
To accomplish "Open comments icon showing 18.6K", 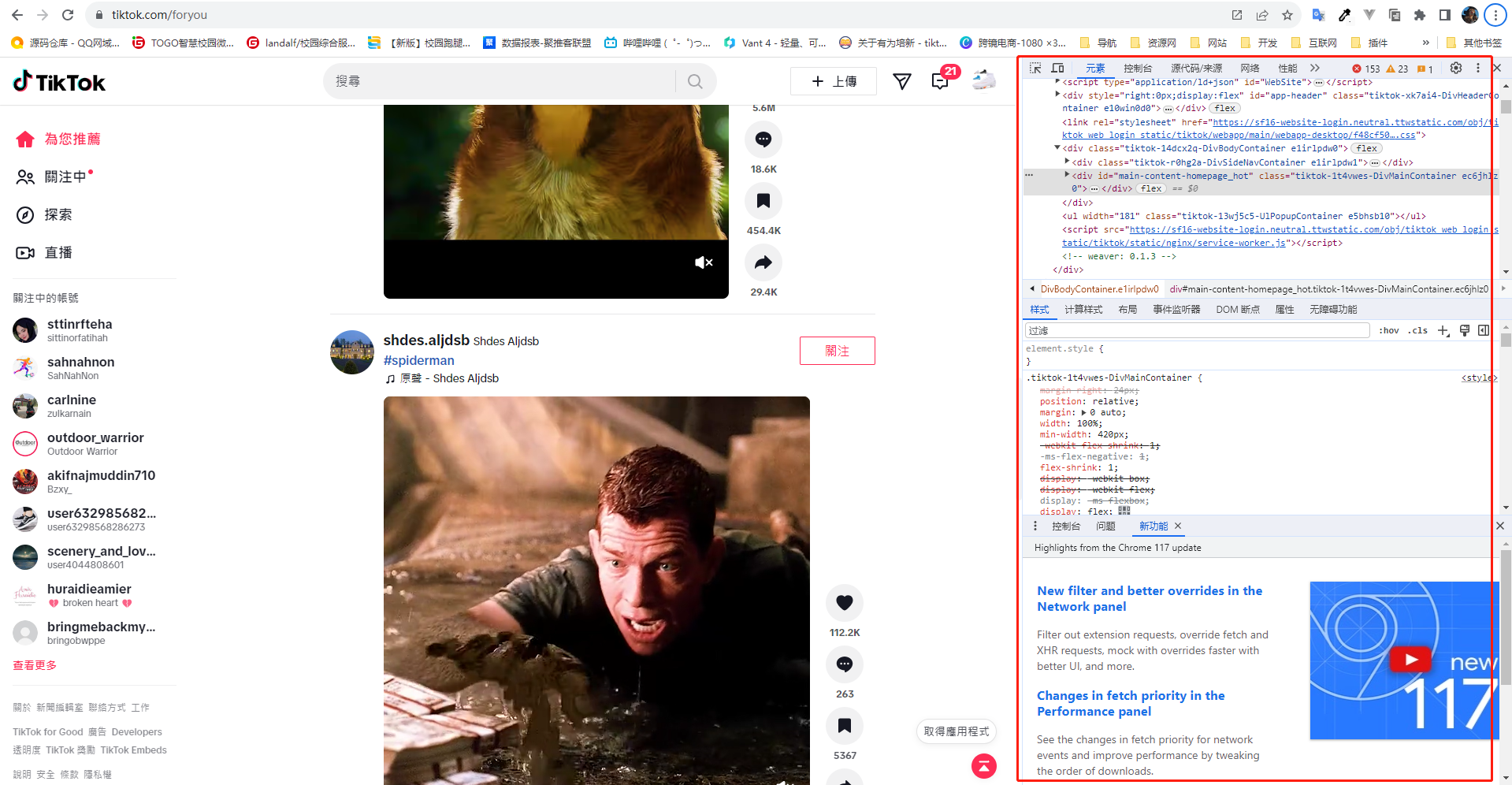I will 763,140.
